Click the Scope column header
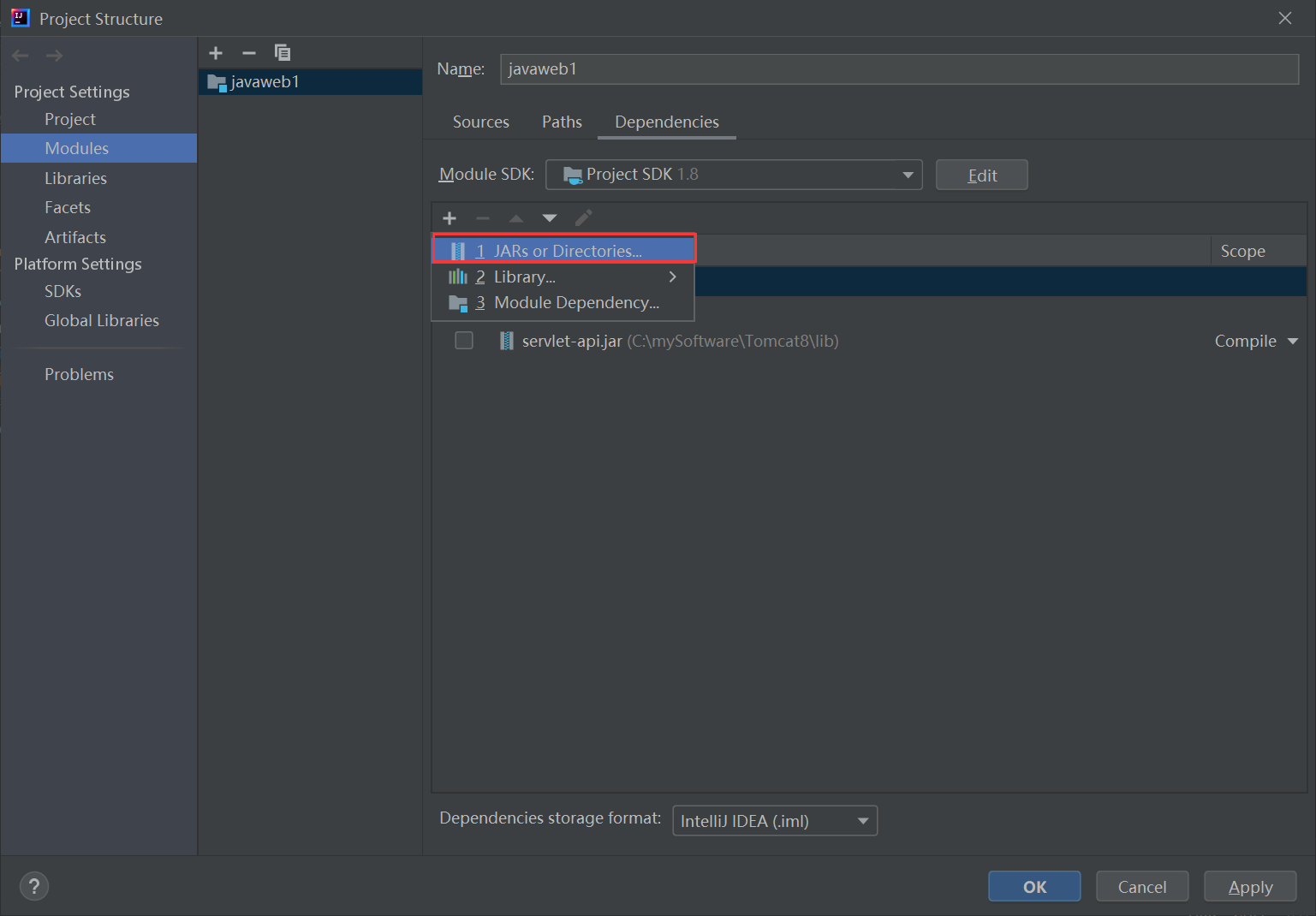The width and height of the screenshot is (1316, 916). pos(1259,251)
